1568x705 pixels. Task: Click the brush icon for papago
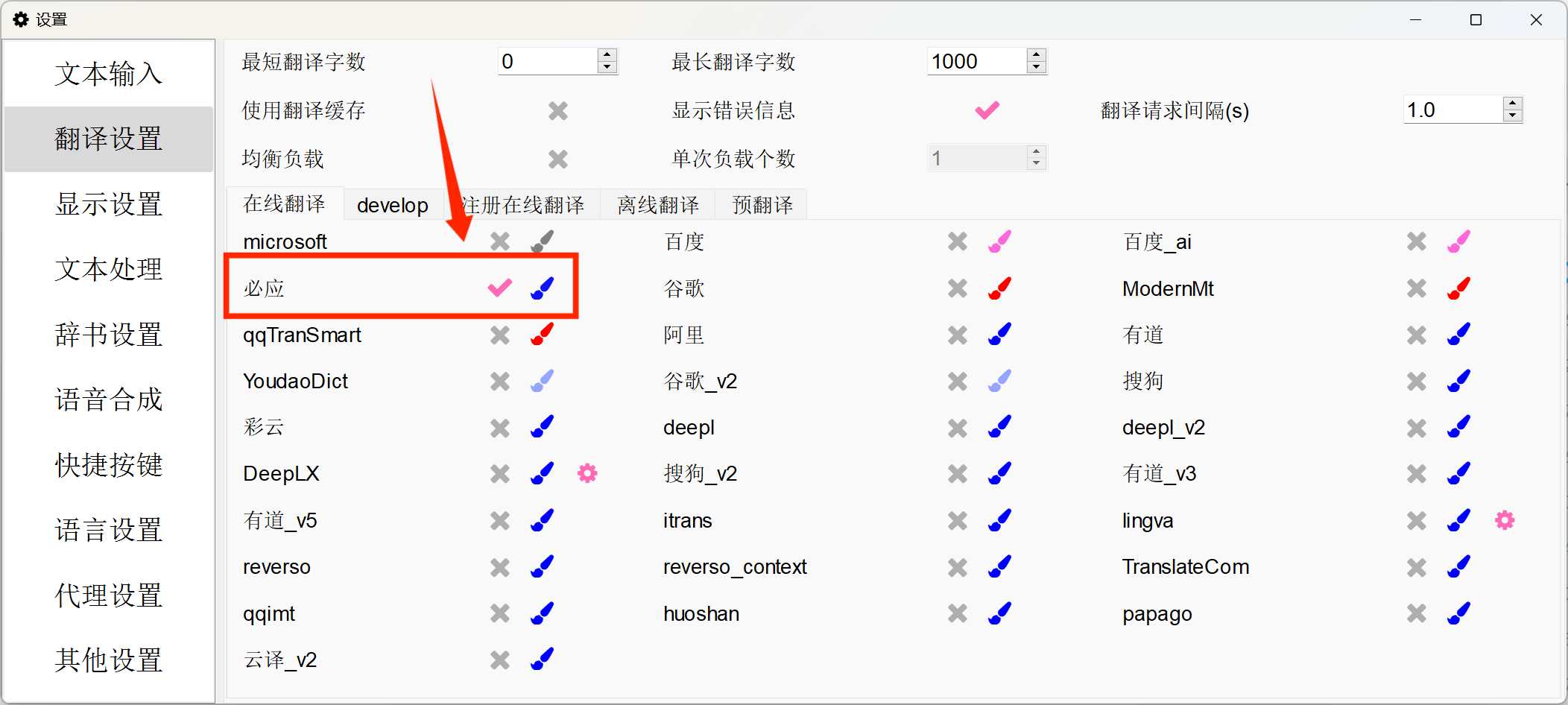pyautogui.click(x=1459, y=613)
